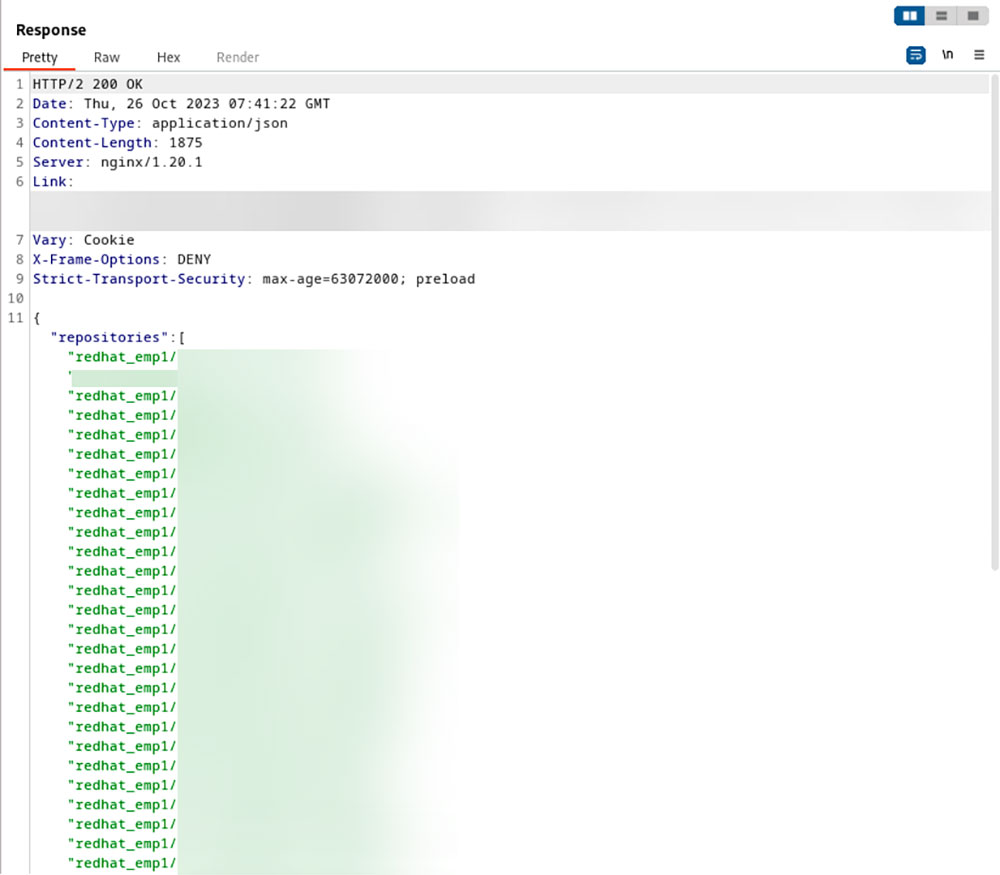This screenshot has height=875, width=1000.
Task: Click the Link header name
Action: 50,182
